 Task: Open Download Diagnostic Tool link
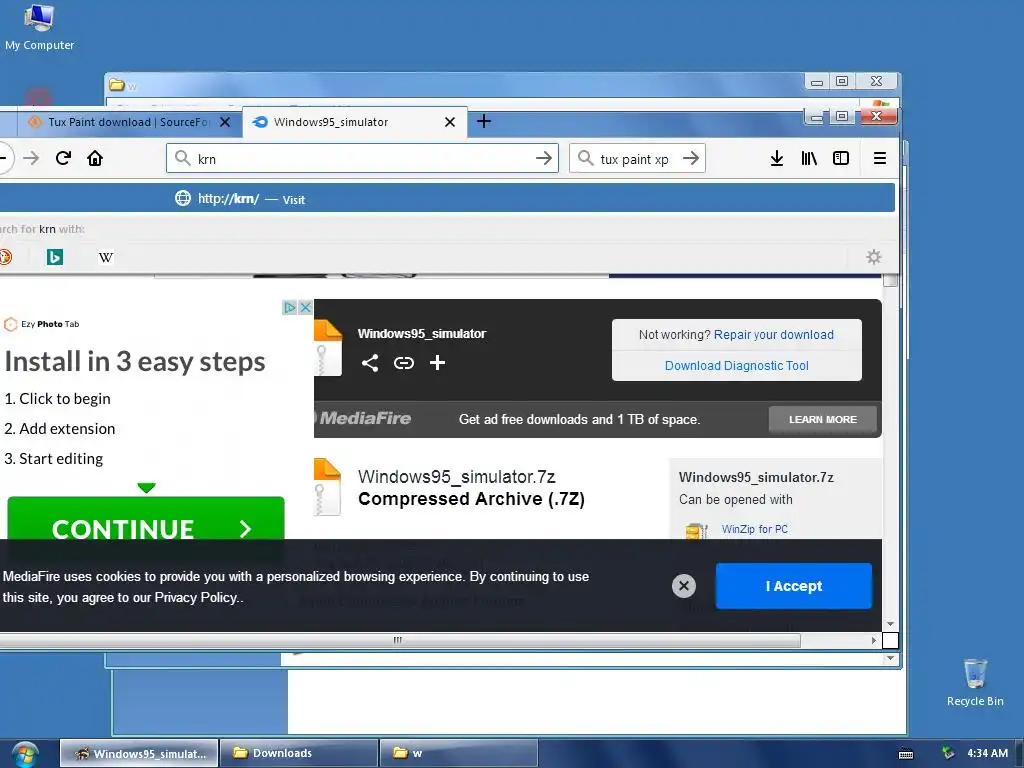click(x=737, y=366)
